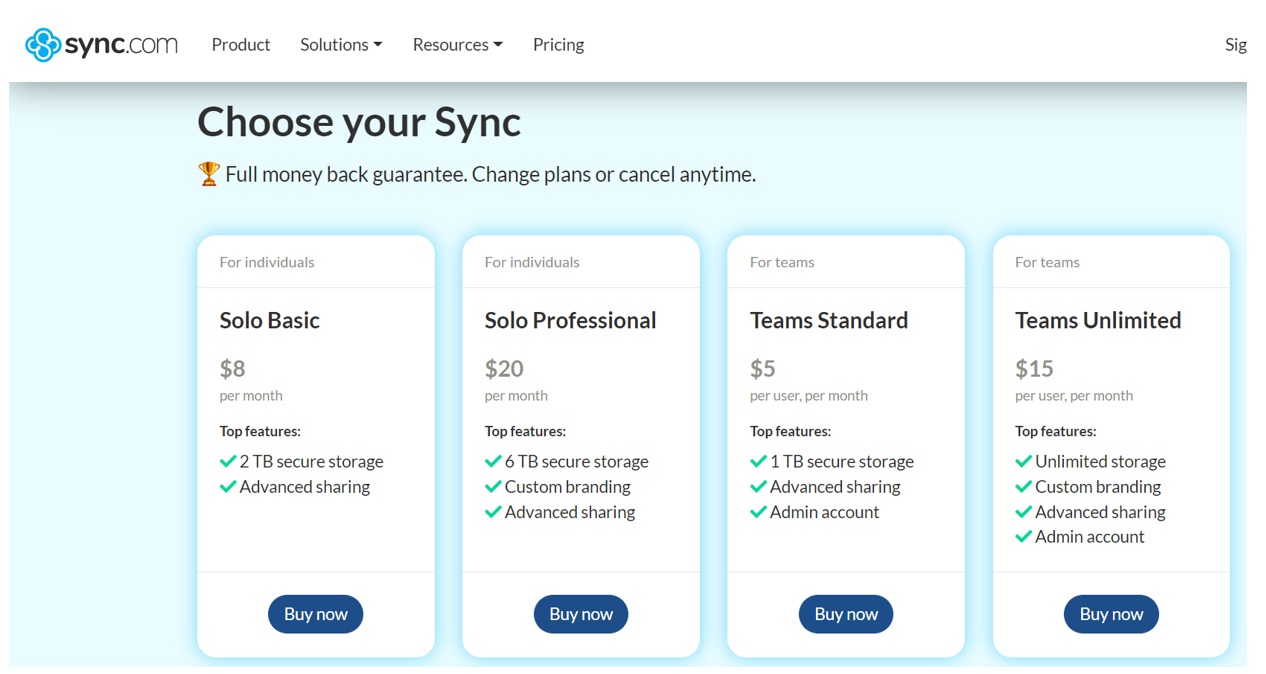
Task: Click For teams label on Teams Unlimited card
Action: tap(1047, 262)
